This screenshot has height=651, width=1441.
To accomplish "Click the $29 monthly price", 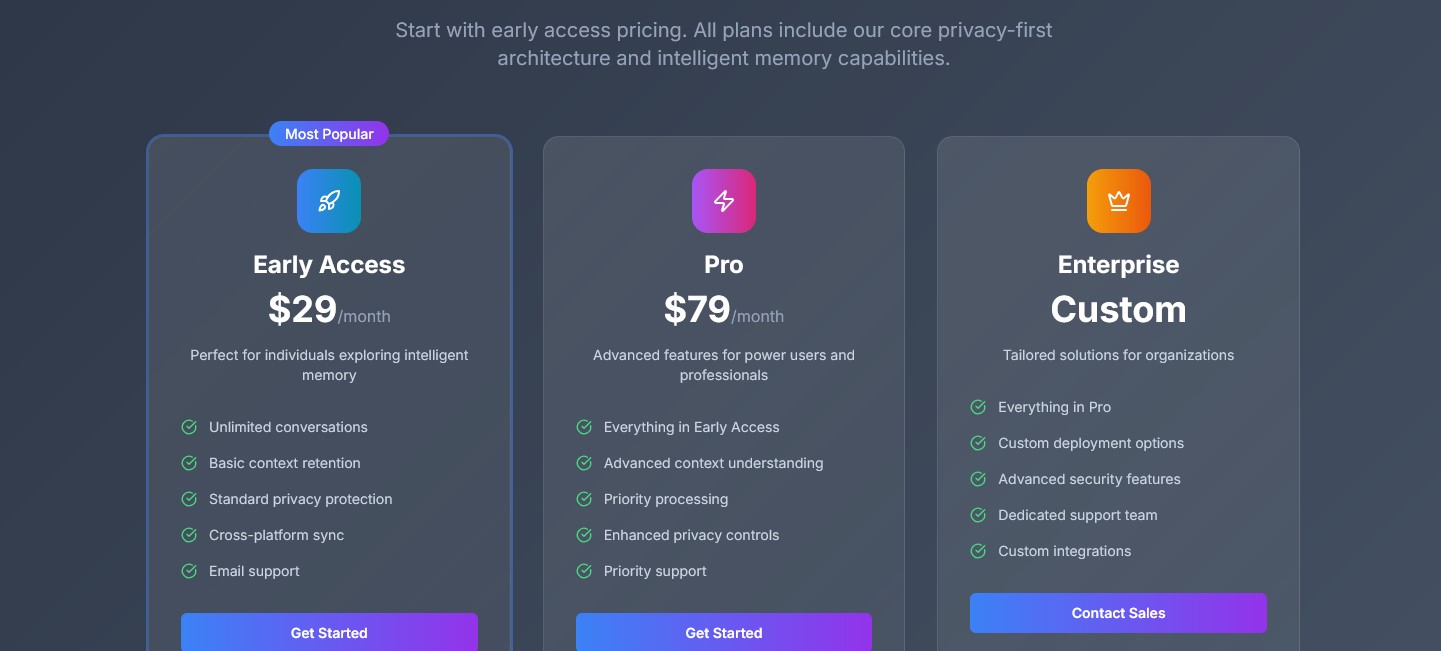I will (304, 310).
